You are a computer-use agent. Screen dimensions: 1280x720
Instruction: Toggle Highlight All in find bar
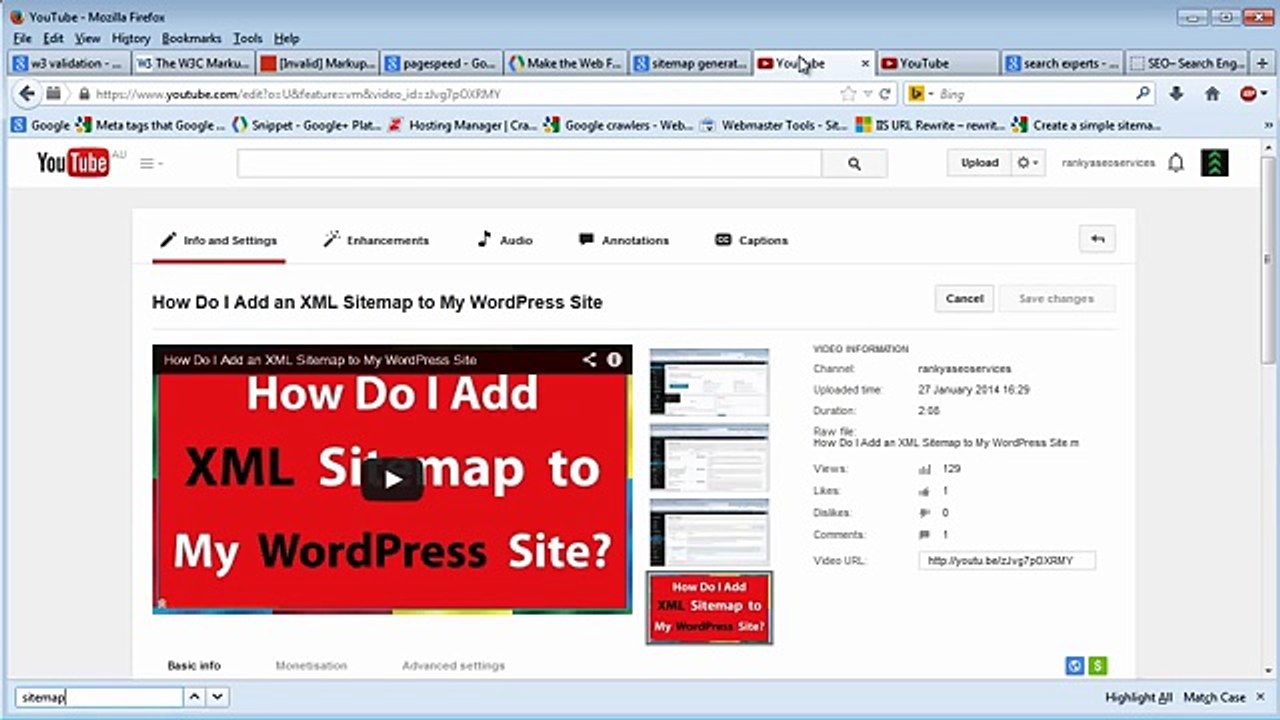tap(1139, 697)
